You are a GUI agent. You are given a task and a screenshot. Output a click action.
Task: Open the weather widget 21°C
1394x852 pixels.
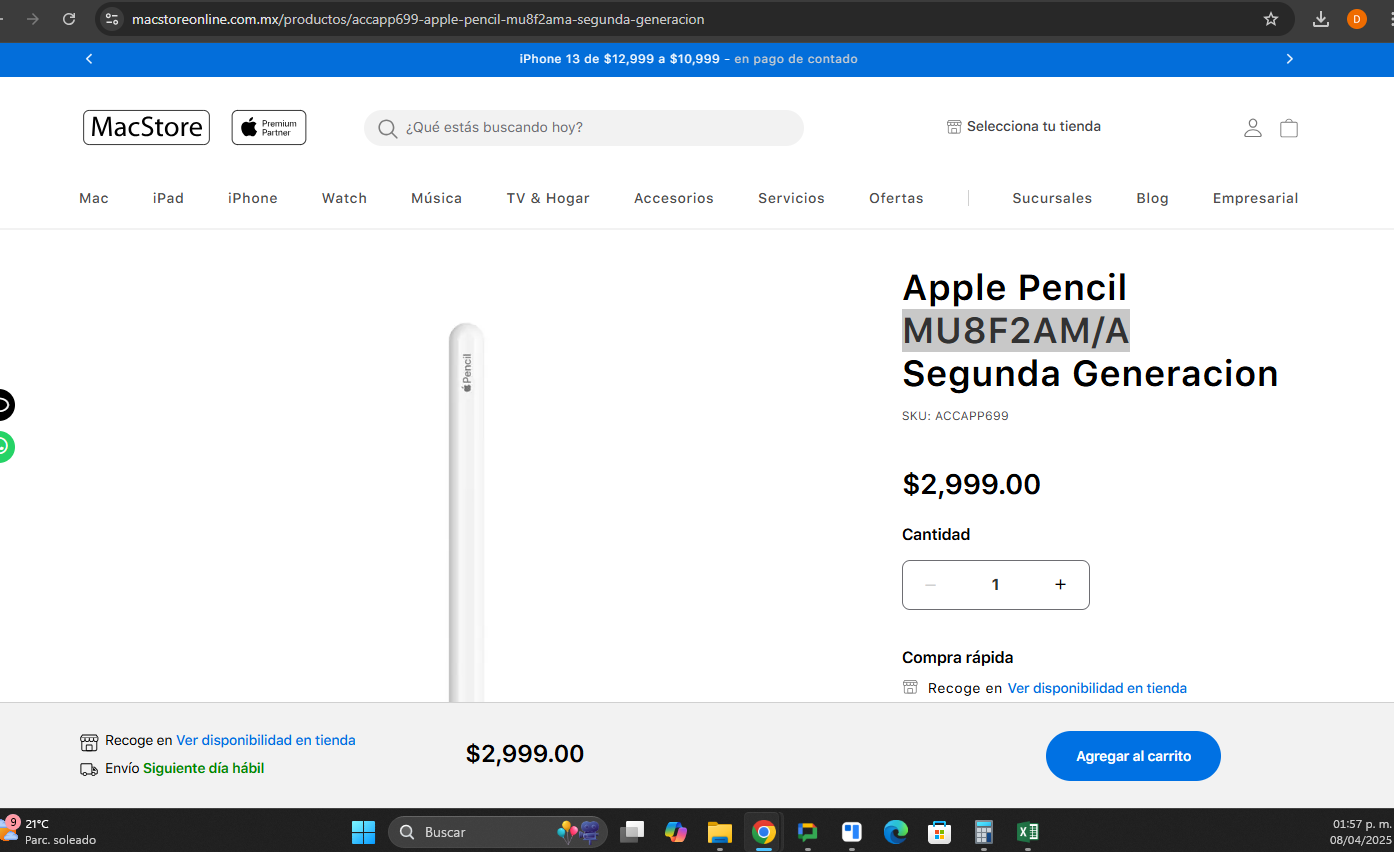point(50,832)
